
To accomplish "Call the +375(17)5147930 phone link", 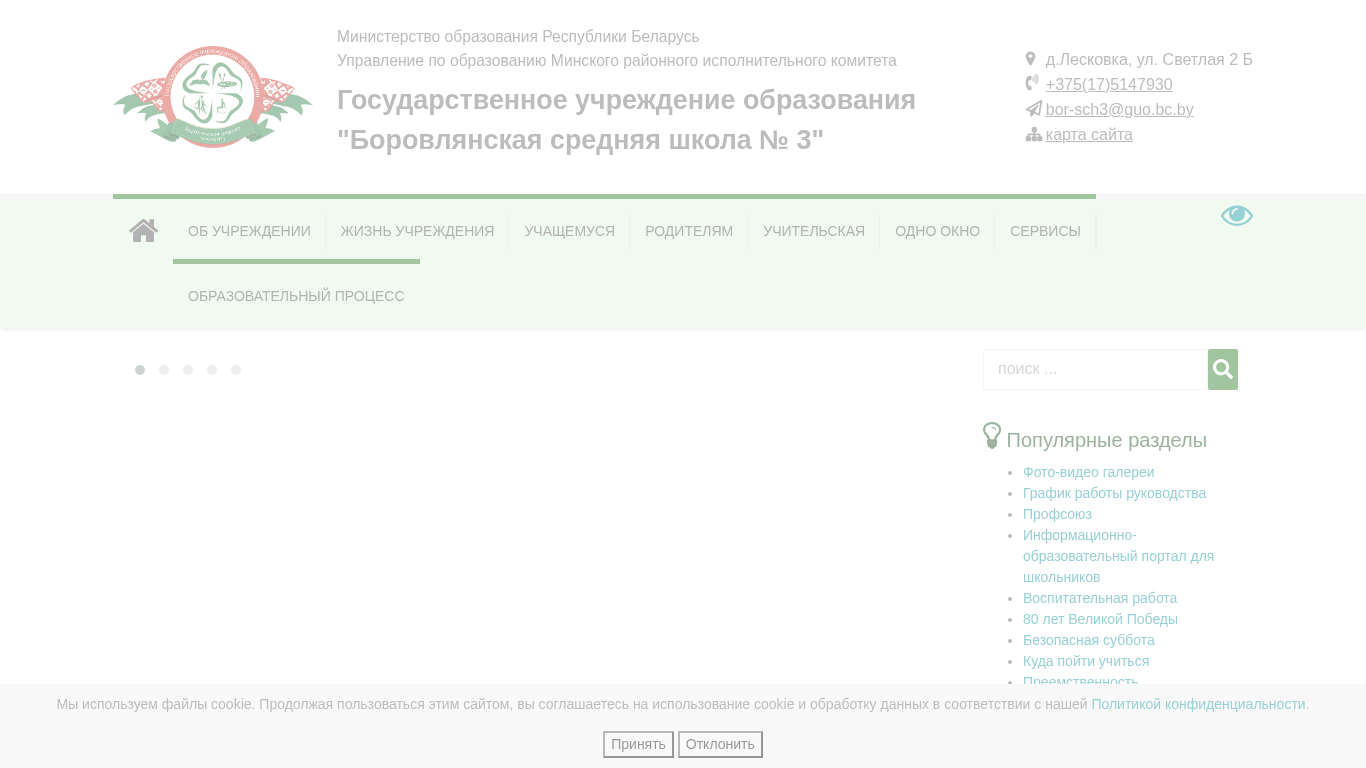I will coord(1108,85).
